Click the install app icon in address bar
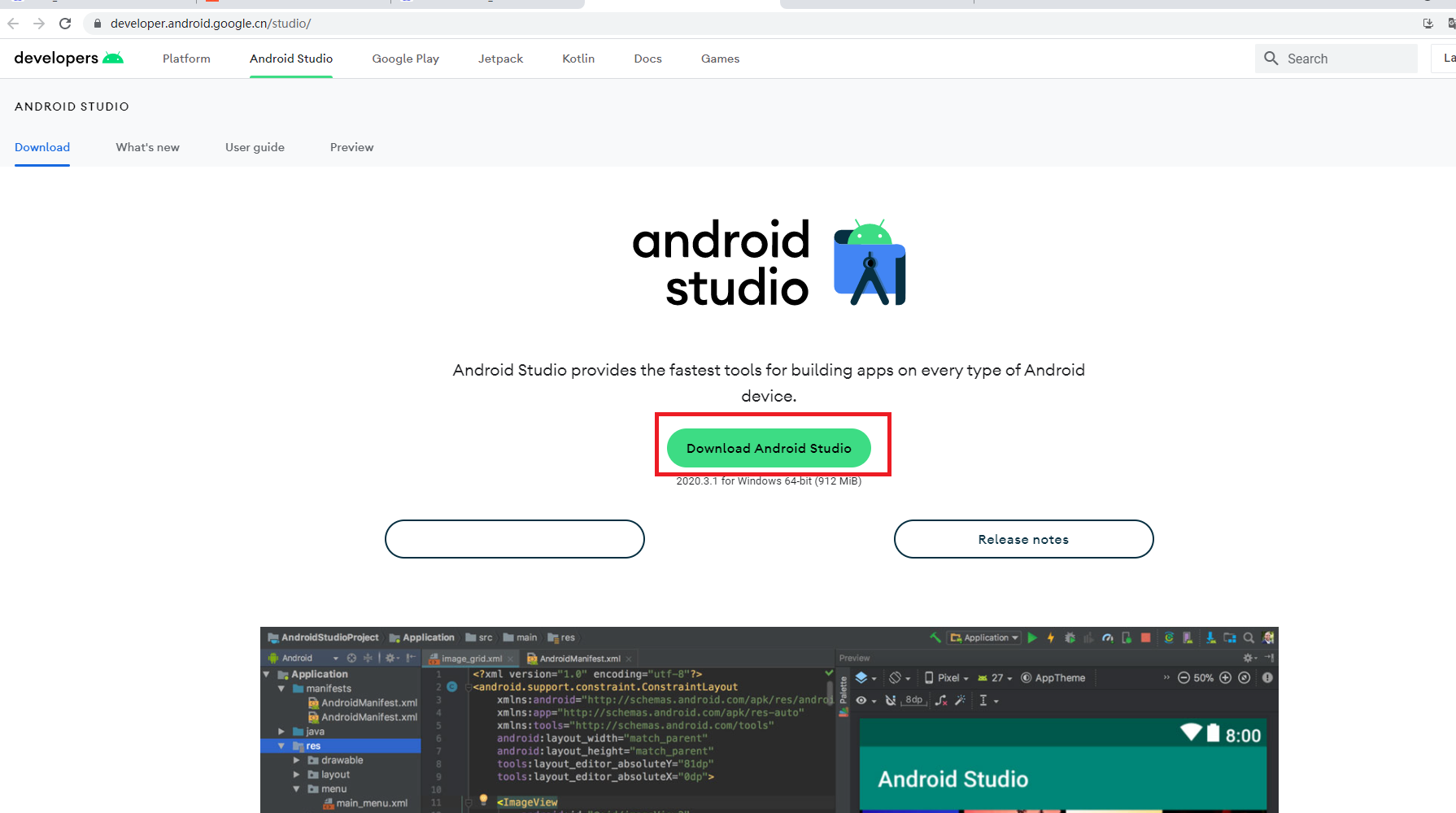The width and height of the screenshot is (1456, 813). pos(1428,24)
